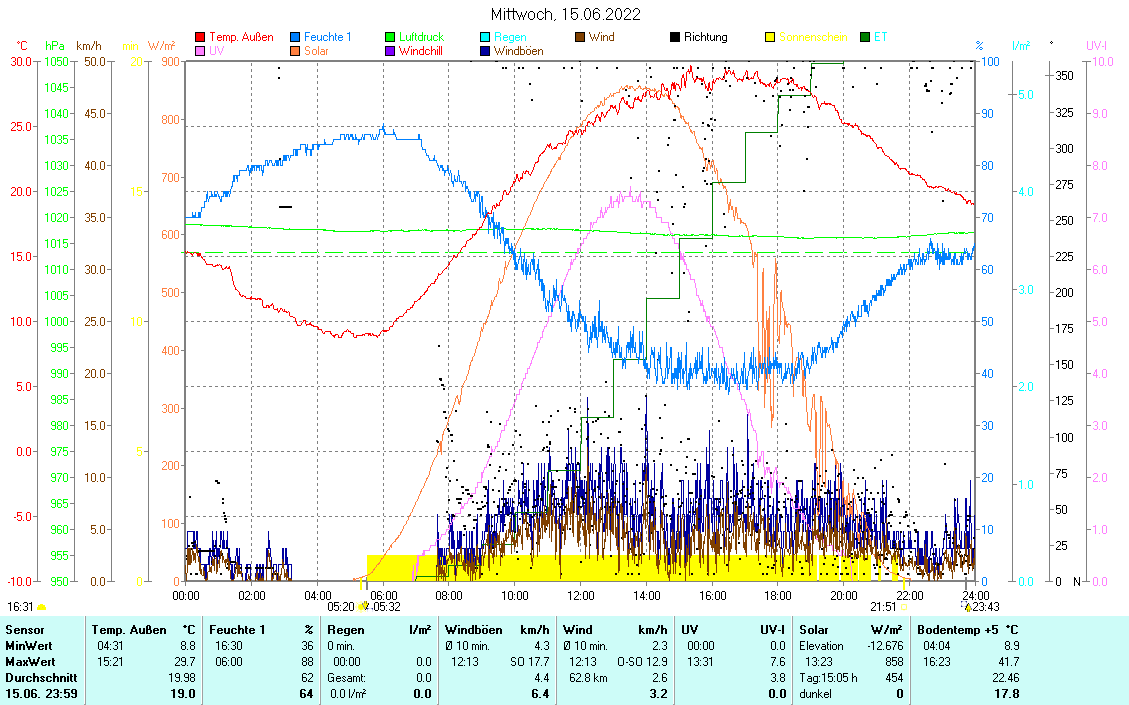Image resolution: width=1129 pixels, height=705 pixels.
Task: Click the red Temp. Außen legend swatch
Action: pyautogui.click(x=200, y=38)
